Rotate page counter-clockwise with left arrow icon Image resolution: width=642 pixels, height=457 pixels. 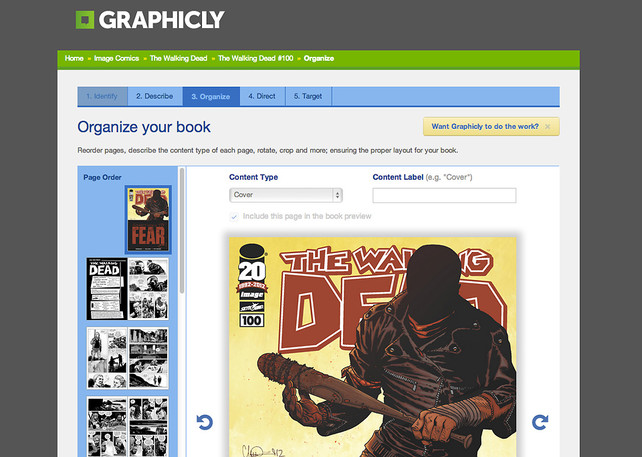[x=204, y=422]
